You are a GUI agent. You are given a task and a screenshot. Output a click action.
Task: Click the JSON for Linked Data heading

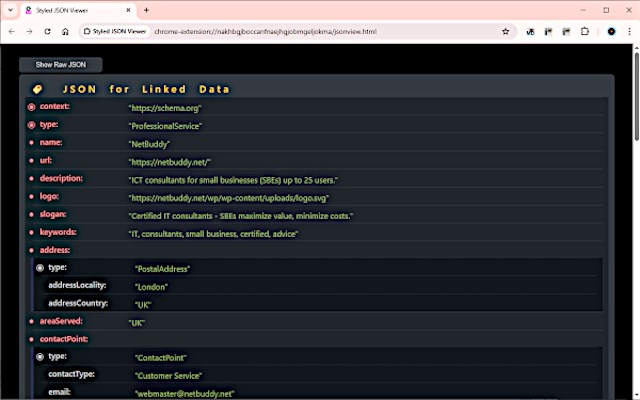[x=146, y=89]
